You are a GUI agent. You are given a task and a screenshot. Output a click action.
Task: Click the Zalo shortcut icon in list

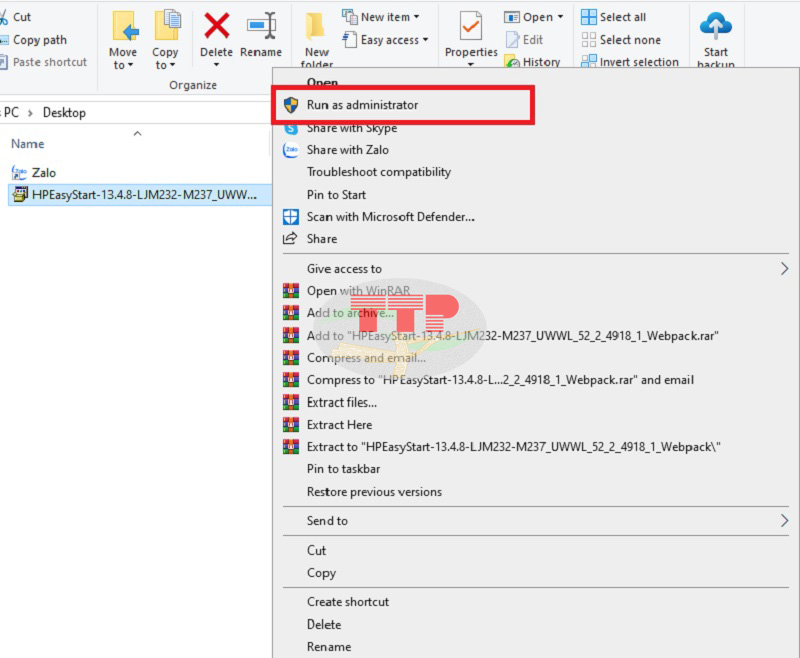[x=19, y=173]
